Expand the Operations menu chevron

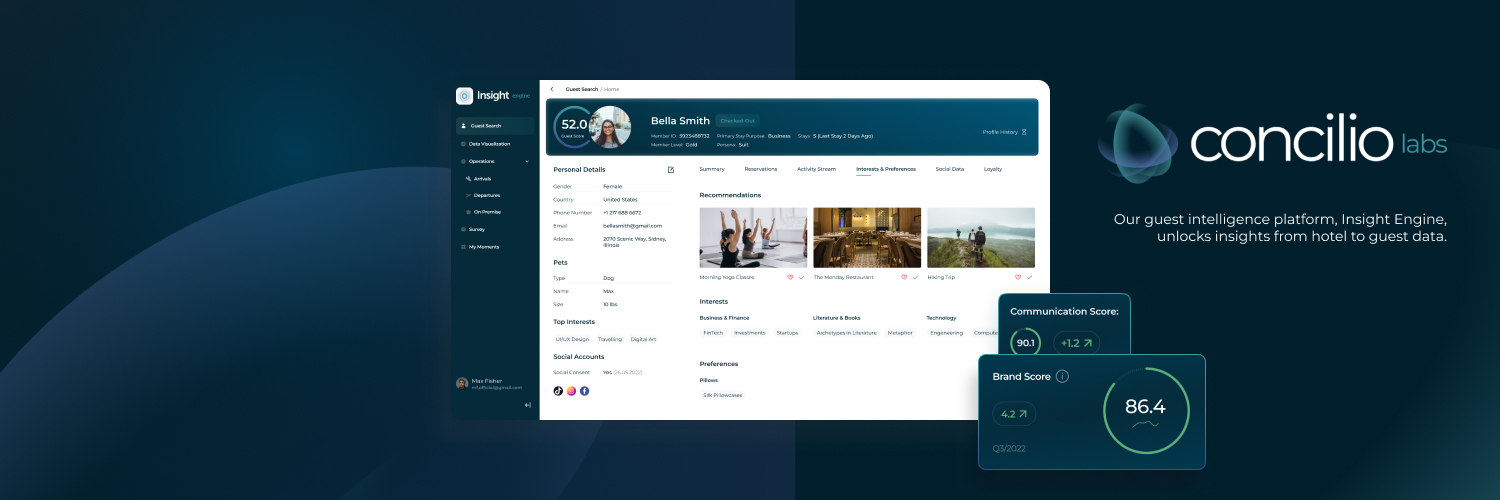click(527, 161)
